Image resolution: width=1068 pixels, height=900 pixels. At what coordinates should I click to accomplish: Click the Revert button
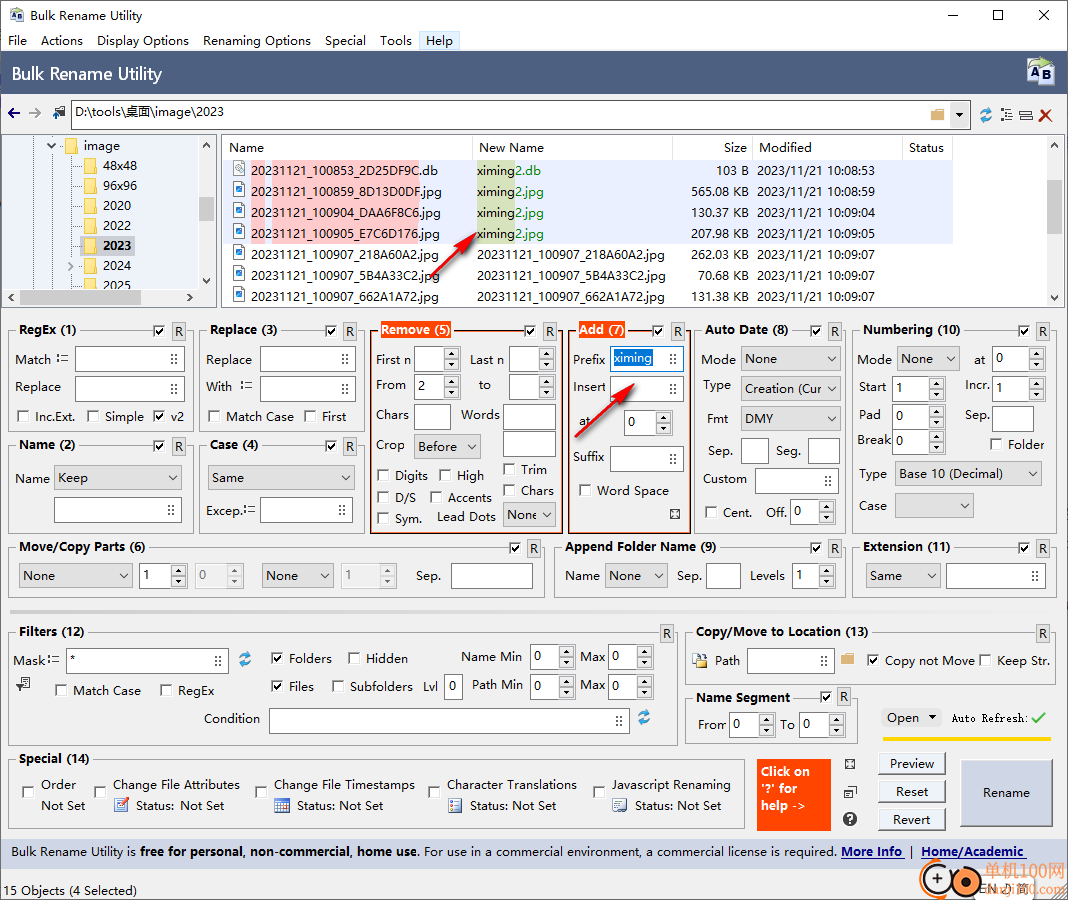(911, 820)
